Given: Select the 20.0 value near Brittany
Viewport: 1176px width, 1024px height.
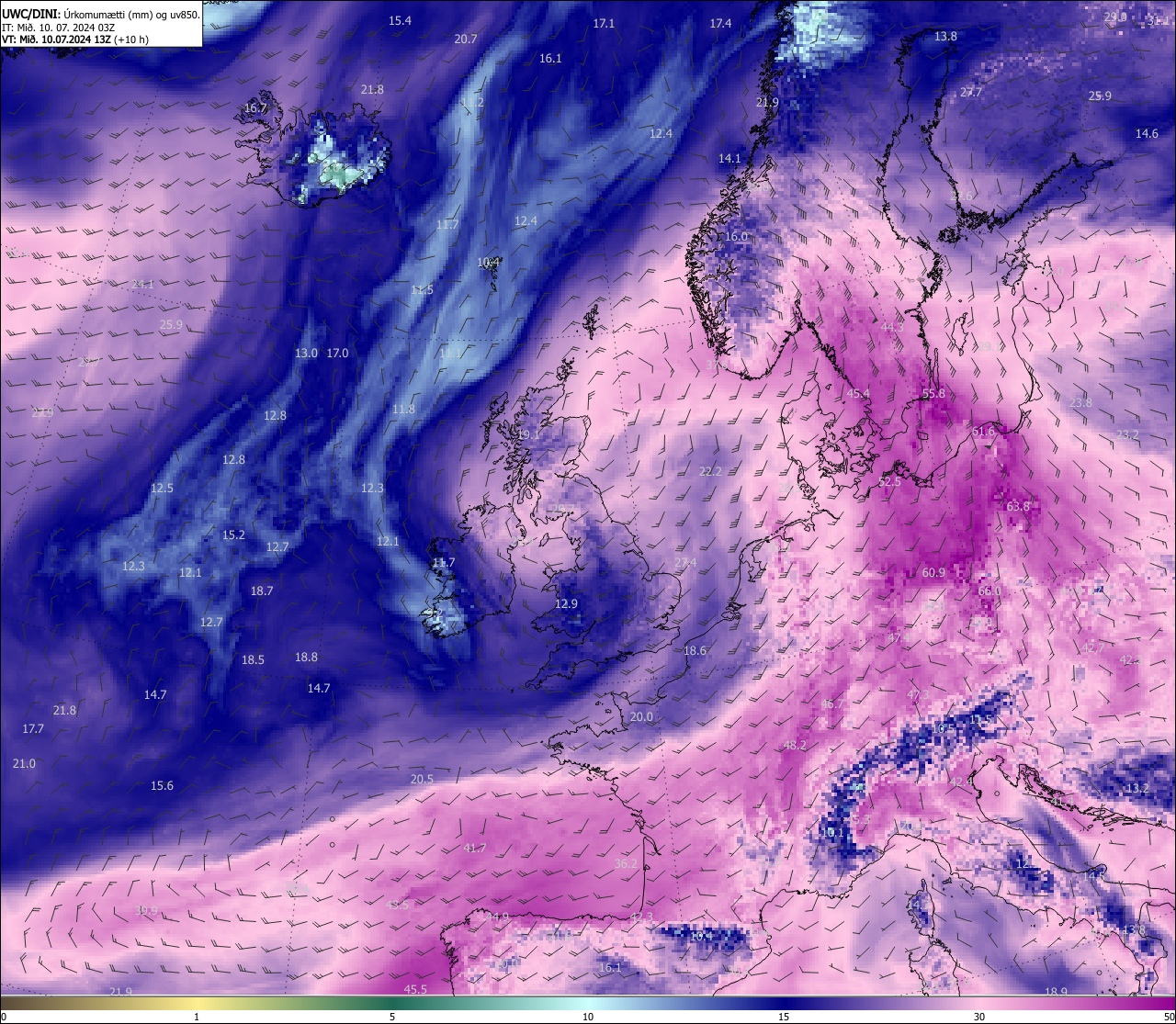Looking at the screenshot, I should [x=641, y=716].
